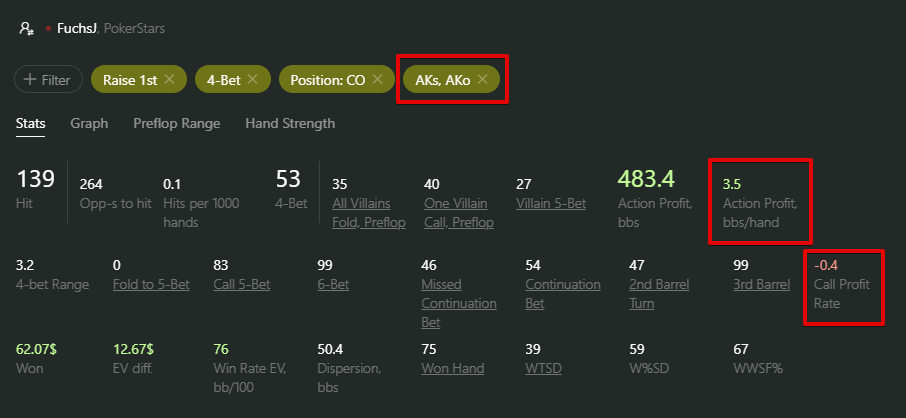Remove the Position: CO filter
The image size is (906, 418).
377,79
